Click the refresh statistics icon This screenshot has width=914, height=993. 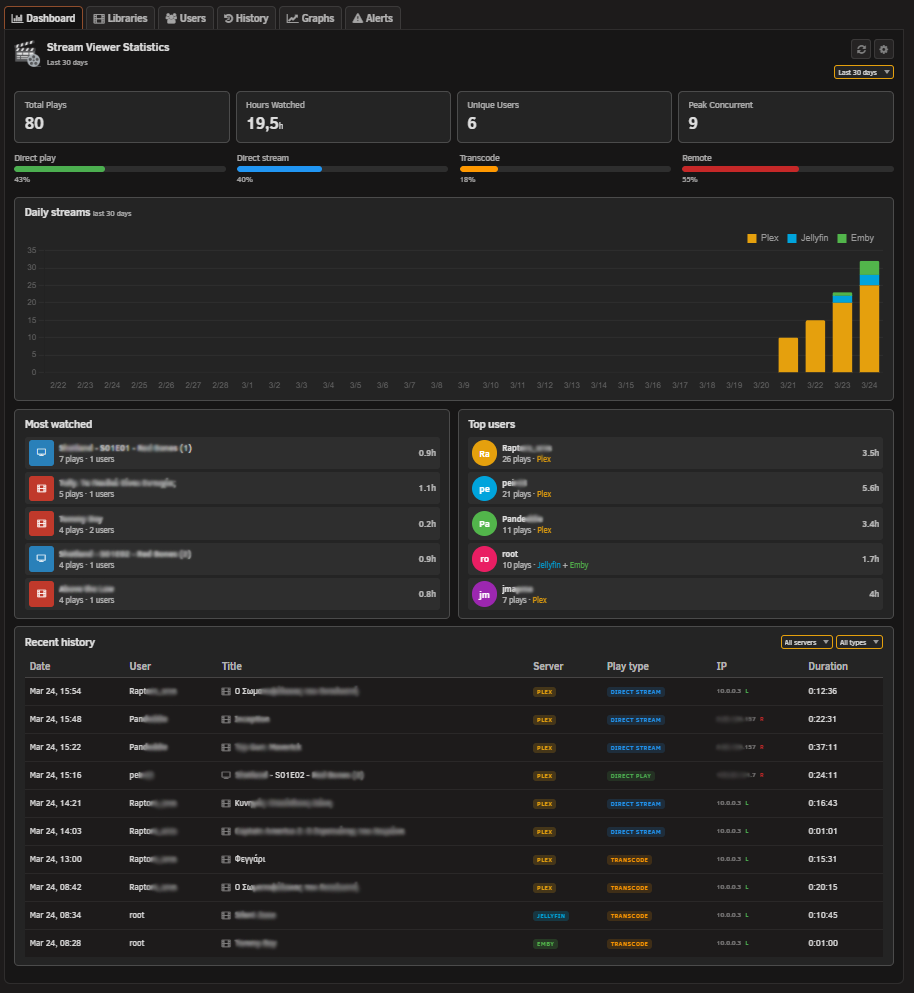(x=861, y=49)
